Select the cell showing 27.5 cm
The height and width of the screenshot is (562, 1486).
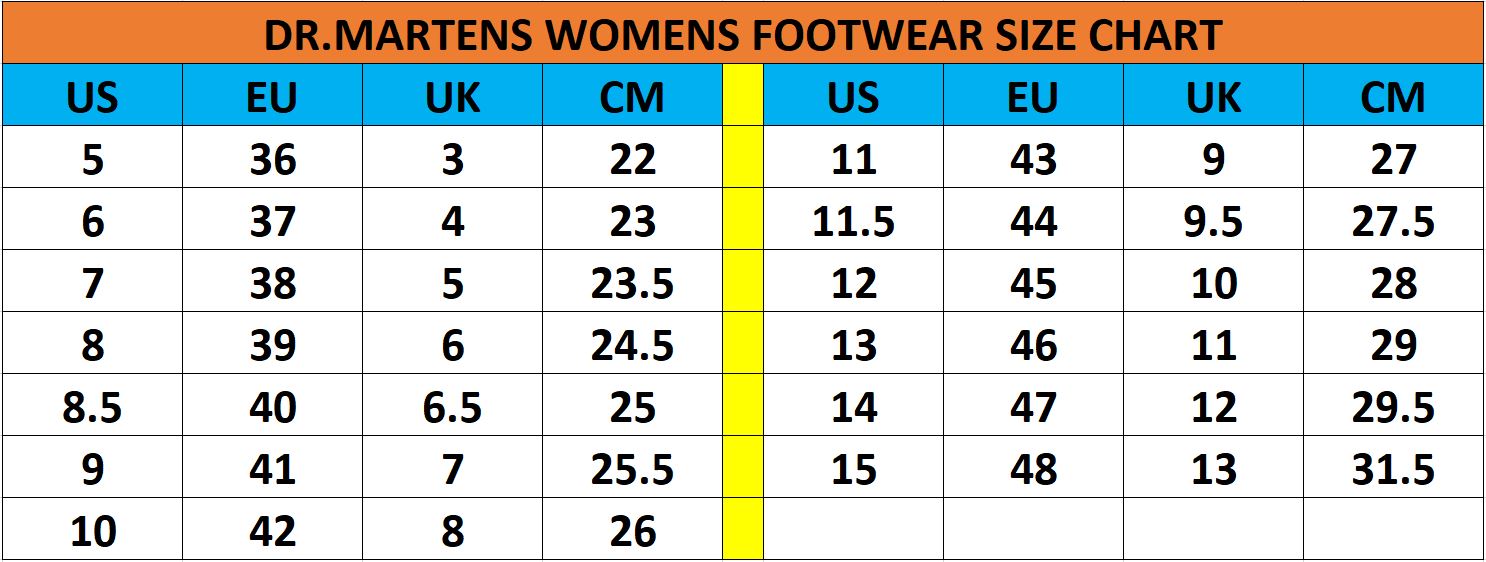(x=1393, y=220)
